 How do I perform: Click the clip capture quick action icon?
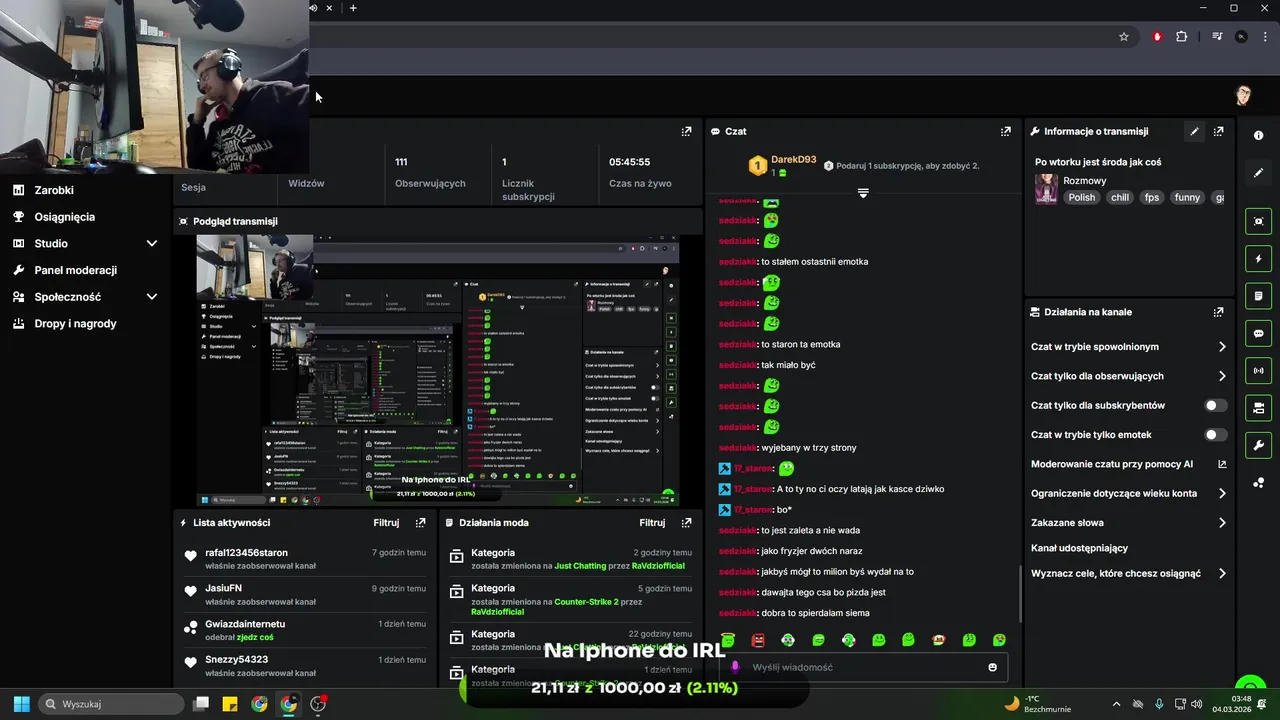[1258, 221]
